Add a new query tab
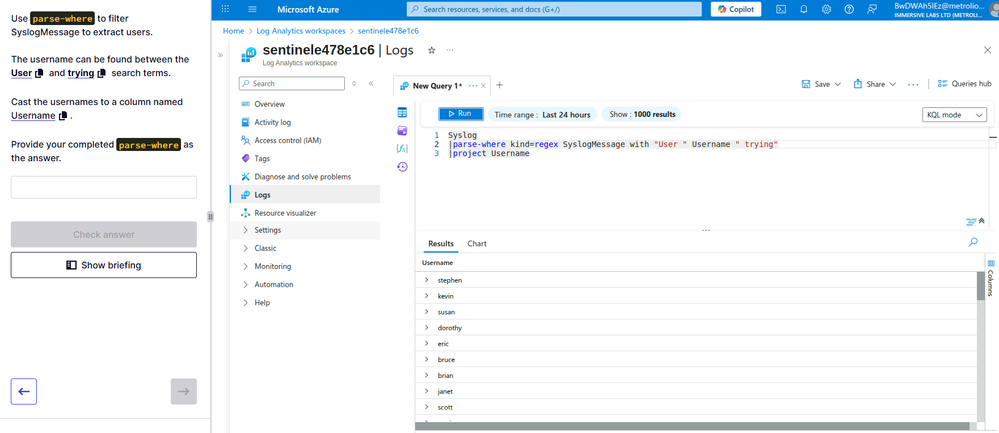Screen dimensions: 999x433 pyautogui.click(x=500, y=86)
